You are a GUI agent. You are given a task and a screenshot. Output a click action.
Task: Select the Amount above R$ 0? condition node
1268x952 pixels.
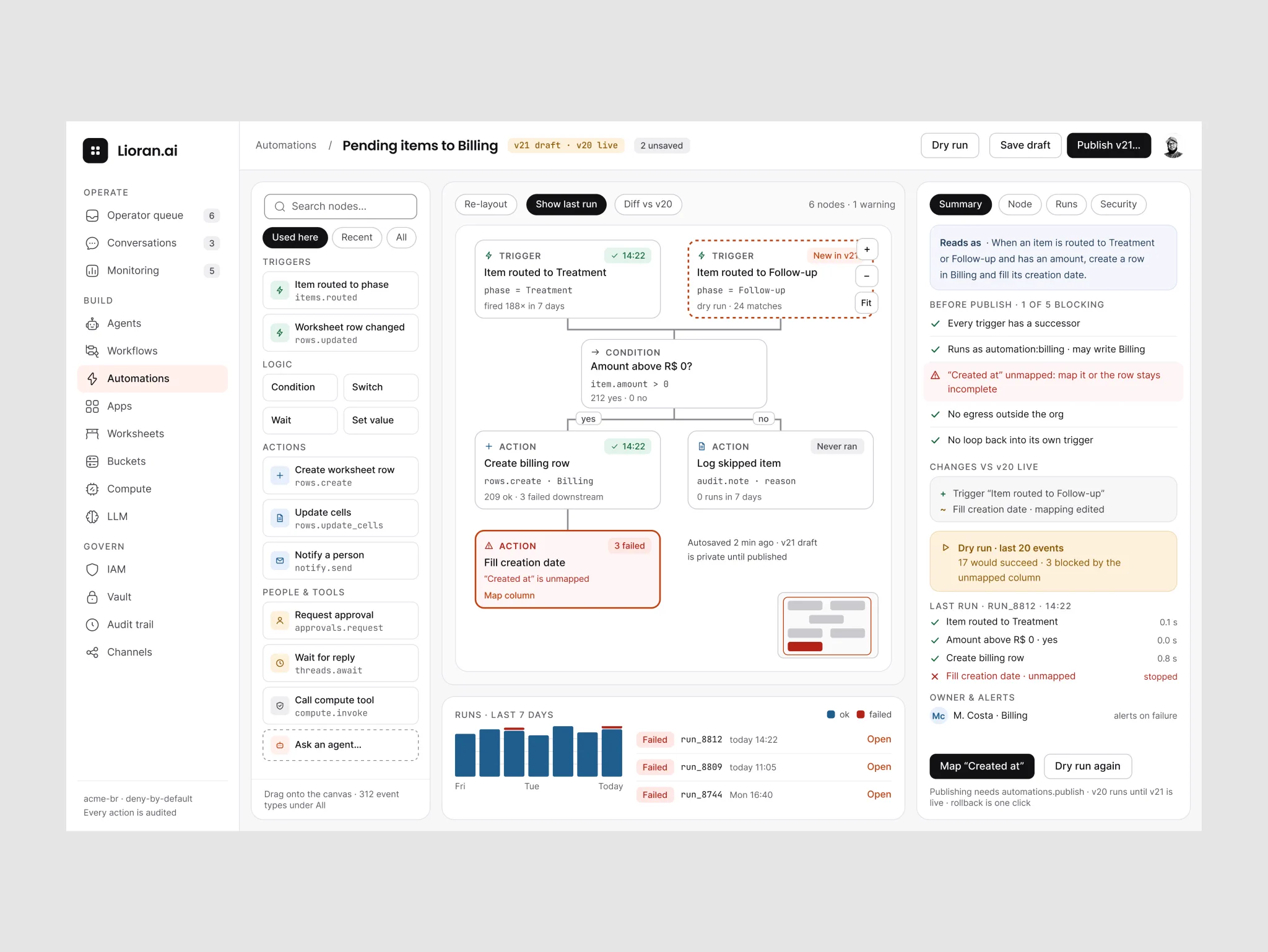tap(674, 374)
